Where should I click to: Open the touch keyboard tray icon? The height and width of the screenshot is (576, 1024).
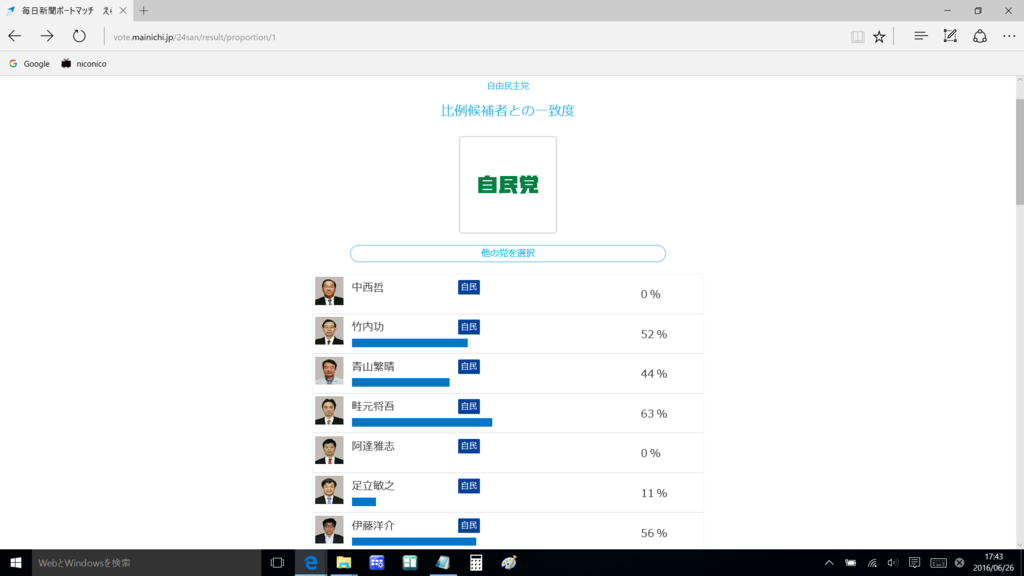[938, 562]
